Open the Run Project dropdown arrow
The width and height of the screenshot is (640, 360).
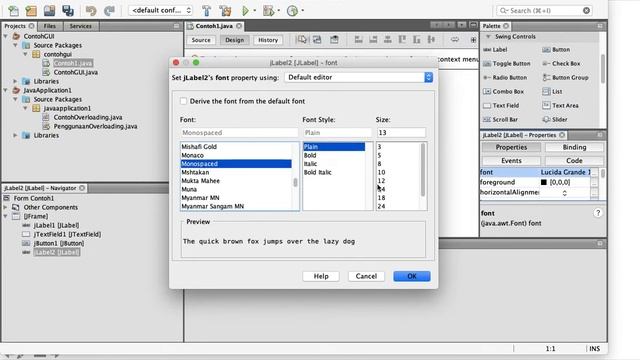255,11
